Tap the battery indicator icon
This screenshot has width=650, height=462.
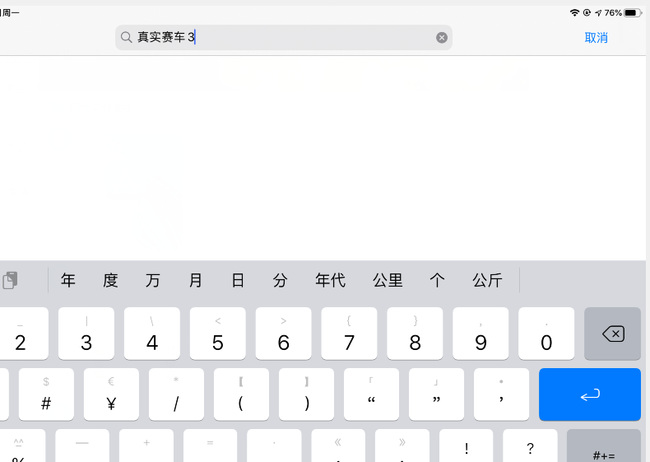[x=632, y=13]
